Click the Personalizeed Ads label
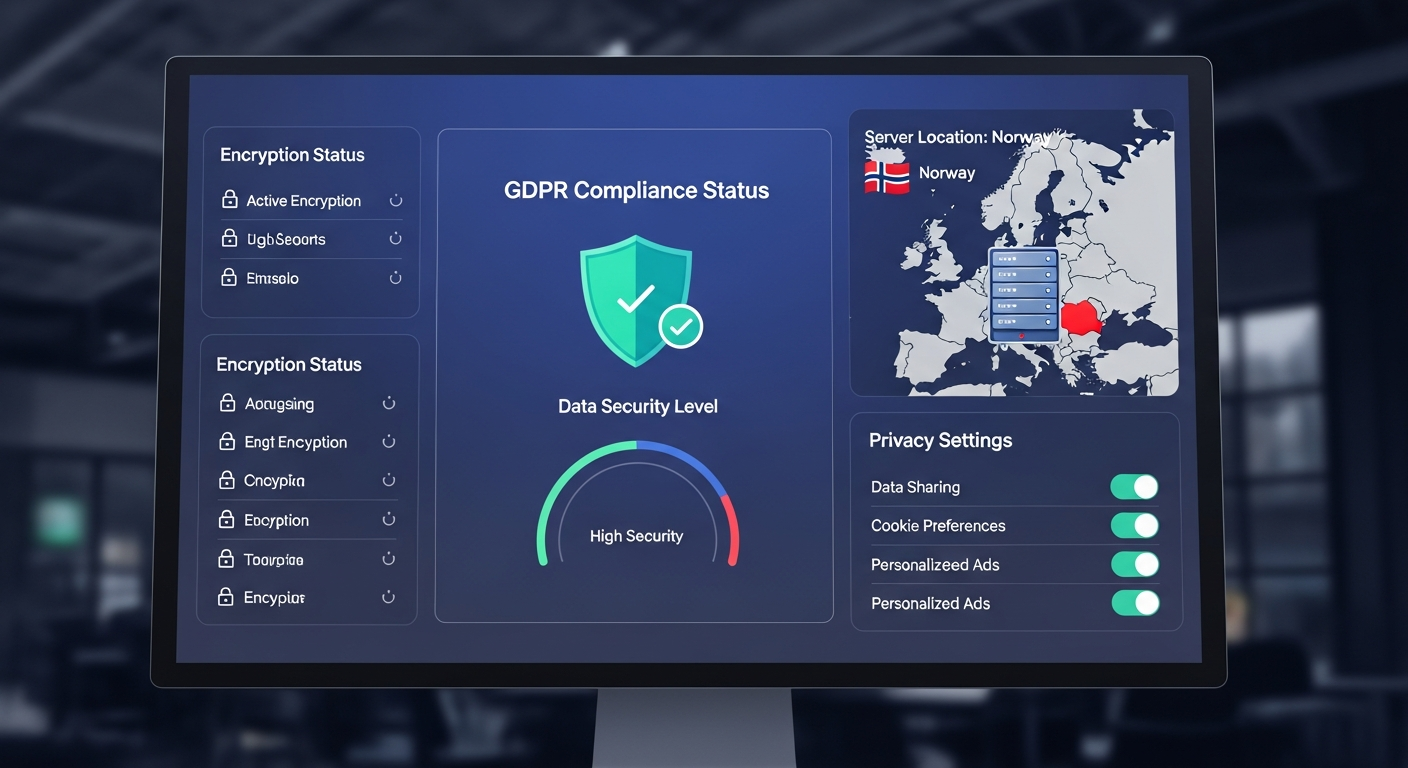 click(x=935, y=564)
